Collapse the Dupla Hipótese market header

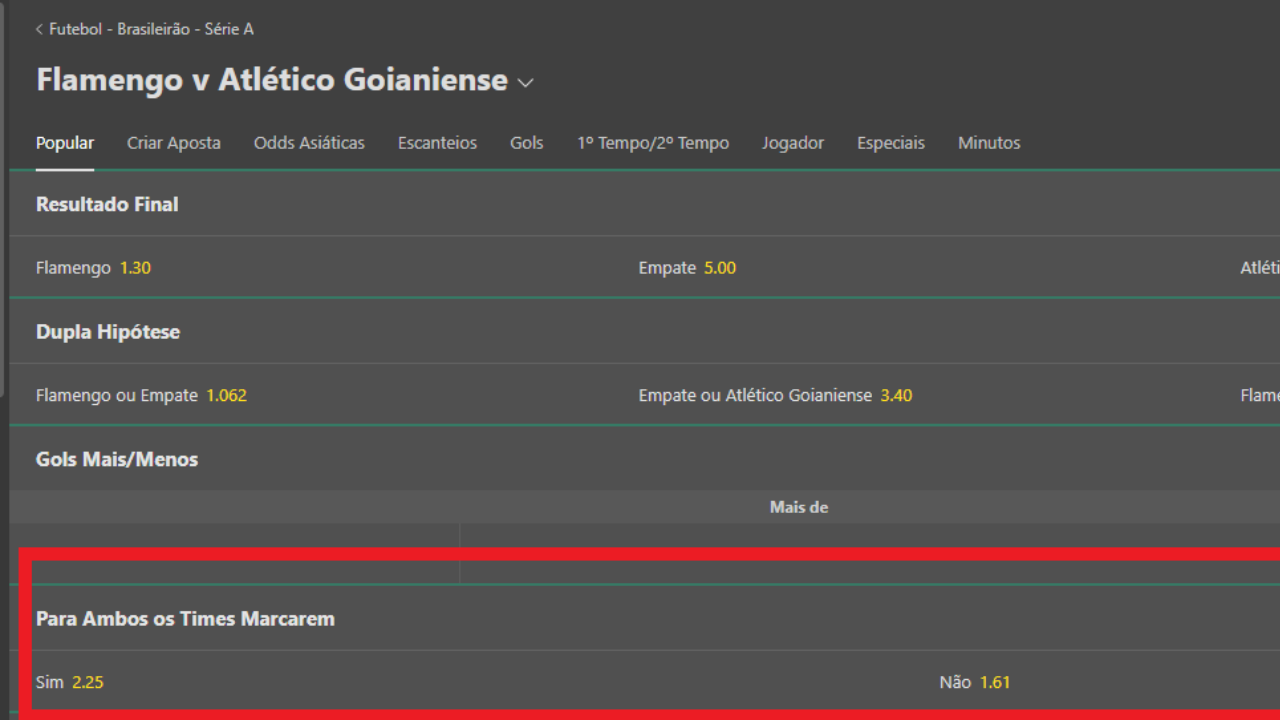coord(645,332)
